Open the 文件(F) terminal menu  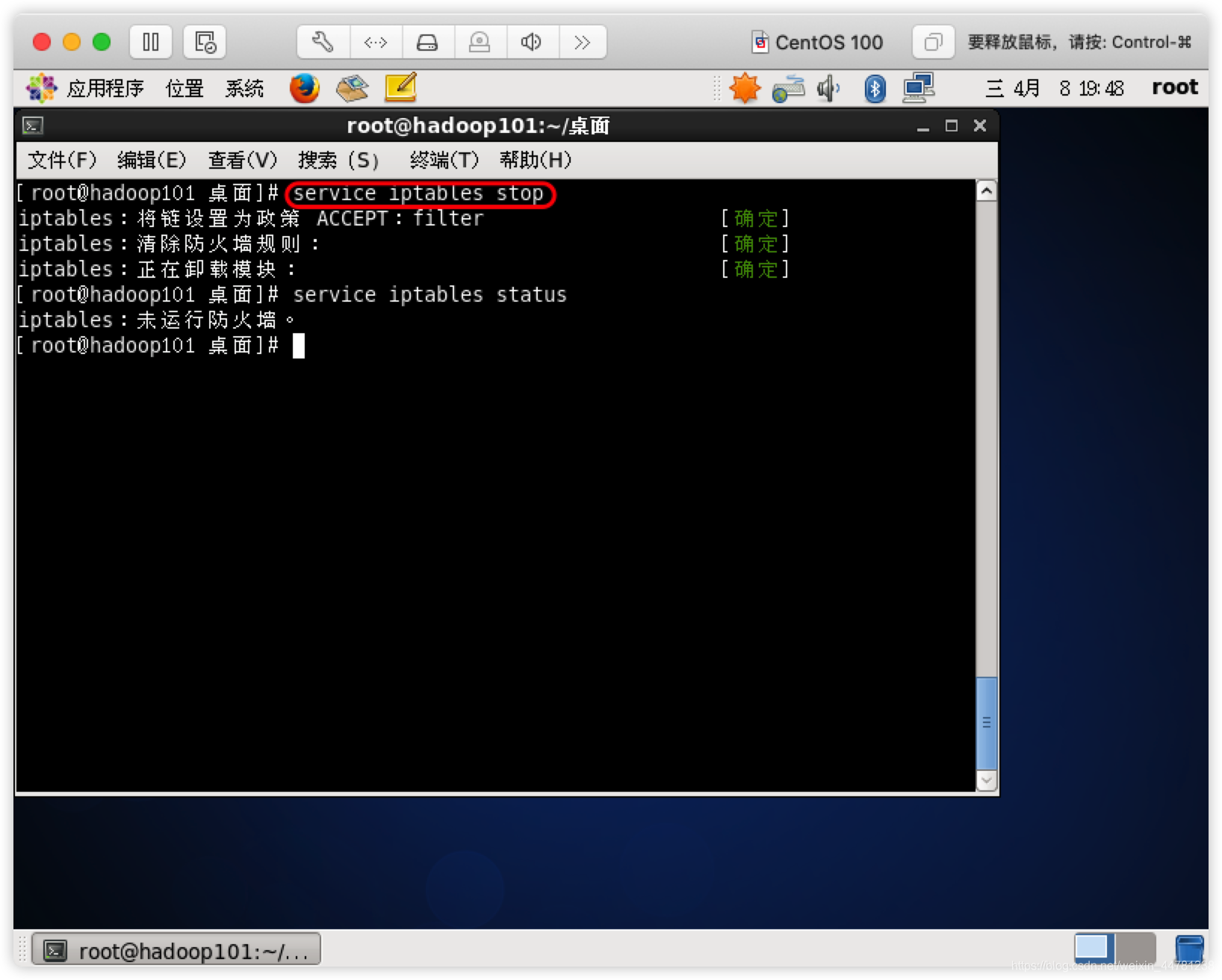(62, 160)
